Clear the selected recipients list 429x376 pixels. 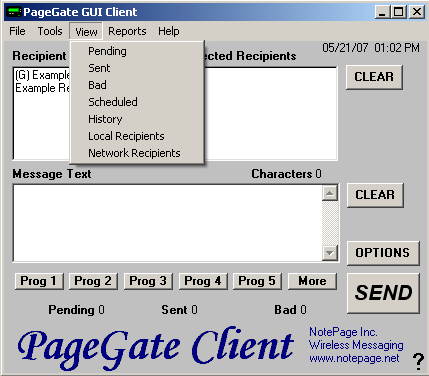tap(374, 77)
